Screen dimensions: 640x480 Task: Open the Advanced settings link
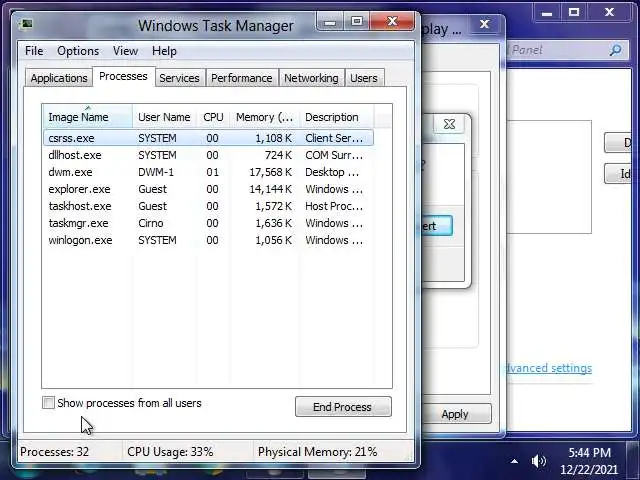click(x=549, y=368)
